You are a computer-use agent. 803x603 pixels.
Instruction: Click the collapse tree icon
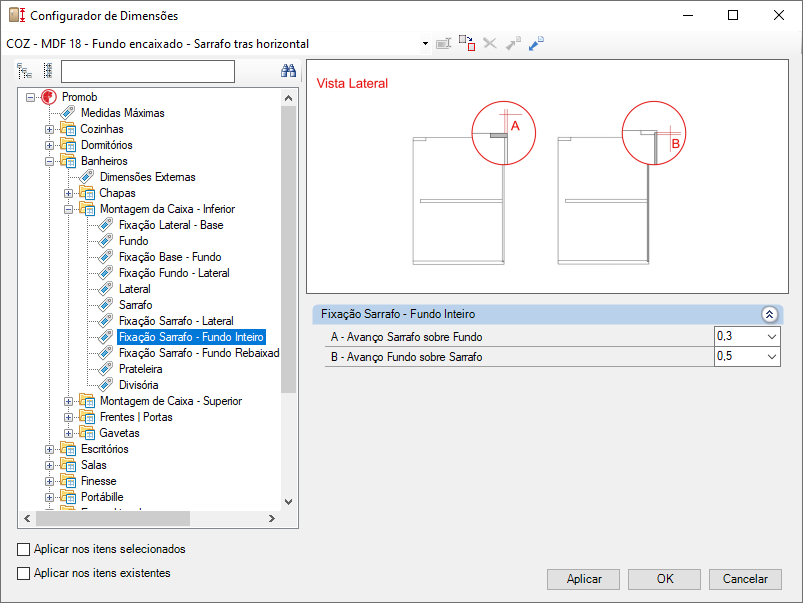pos(48,71)
